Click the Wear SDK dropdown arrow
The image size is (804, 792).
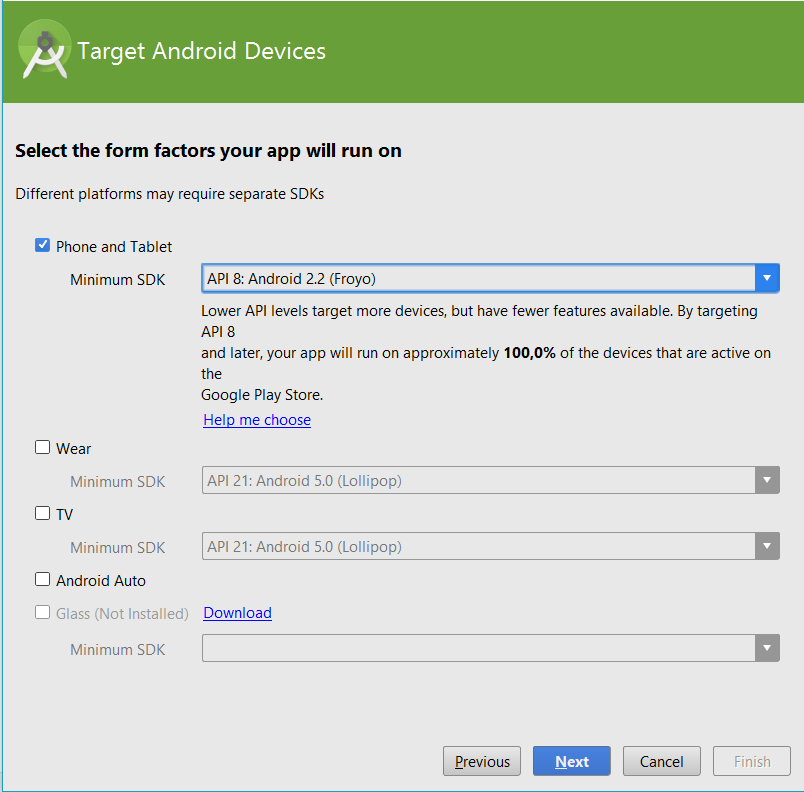click(x=767, y=480)
